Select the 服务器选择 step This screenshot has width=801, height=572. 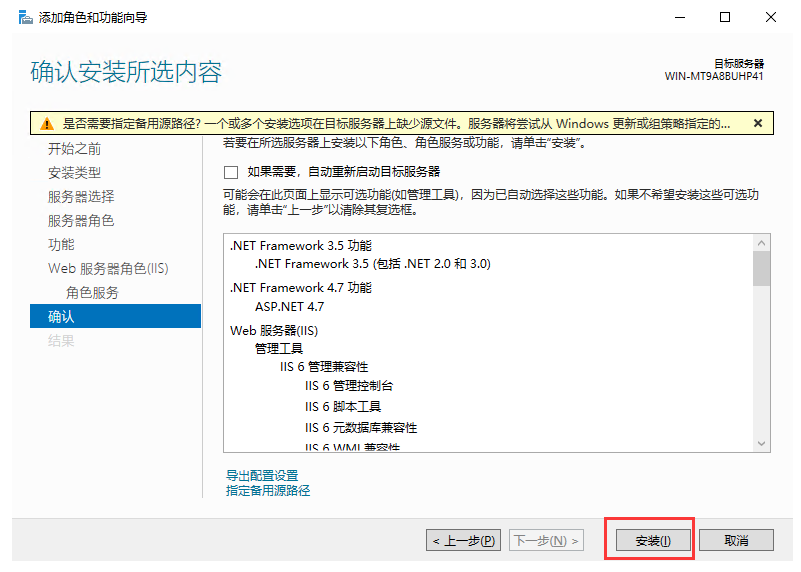click(81, 196)
